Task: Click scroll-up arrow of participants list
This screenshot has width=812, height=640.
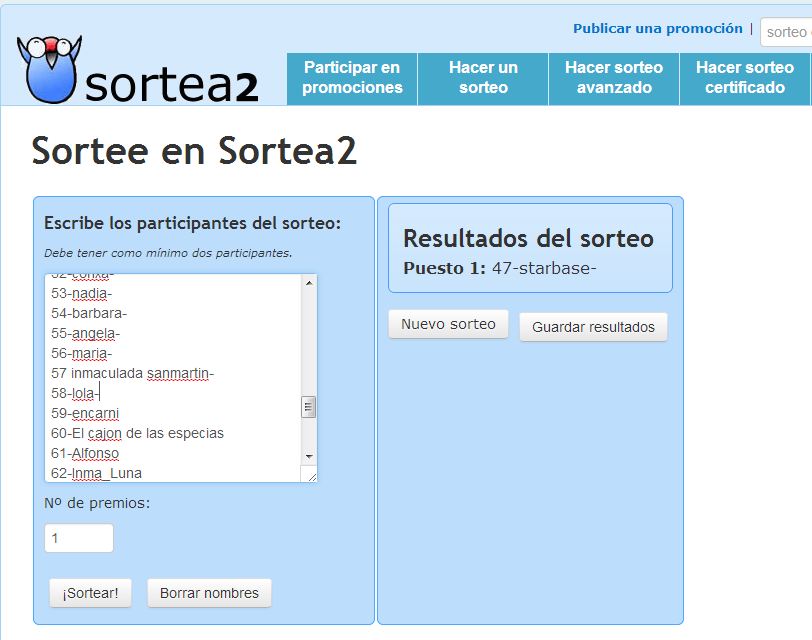Action: (x=309, y=283)
